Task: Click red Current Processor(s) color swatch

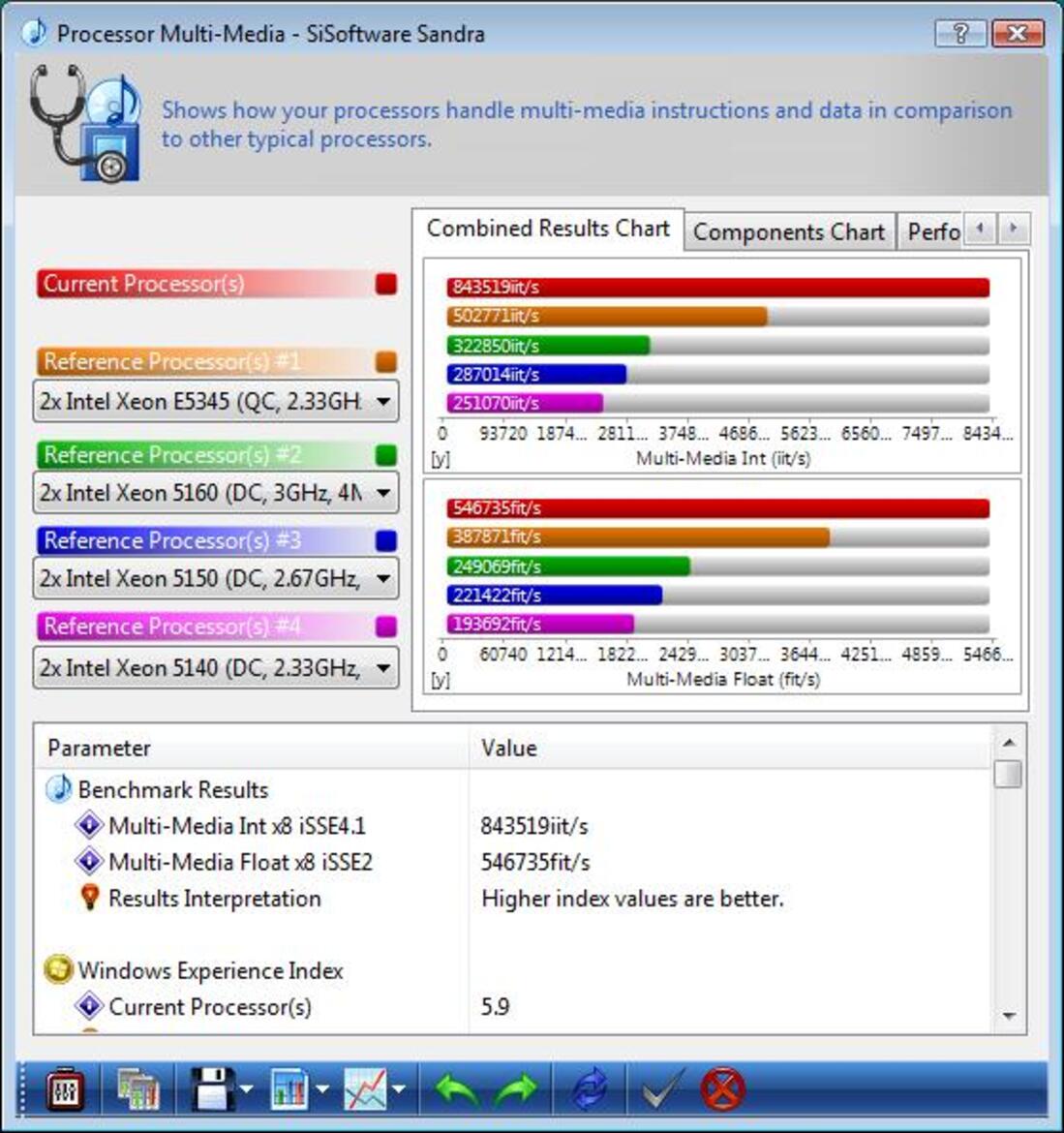Action: [x=386, y=284]
